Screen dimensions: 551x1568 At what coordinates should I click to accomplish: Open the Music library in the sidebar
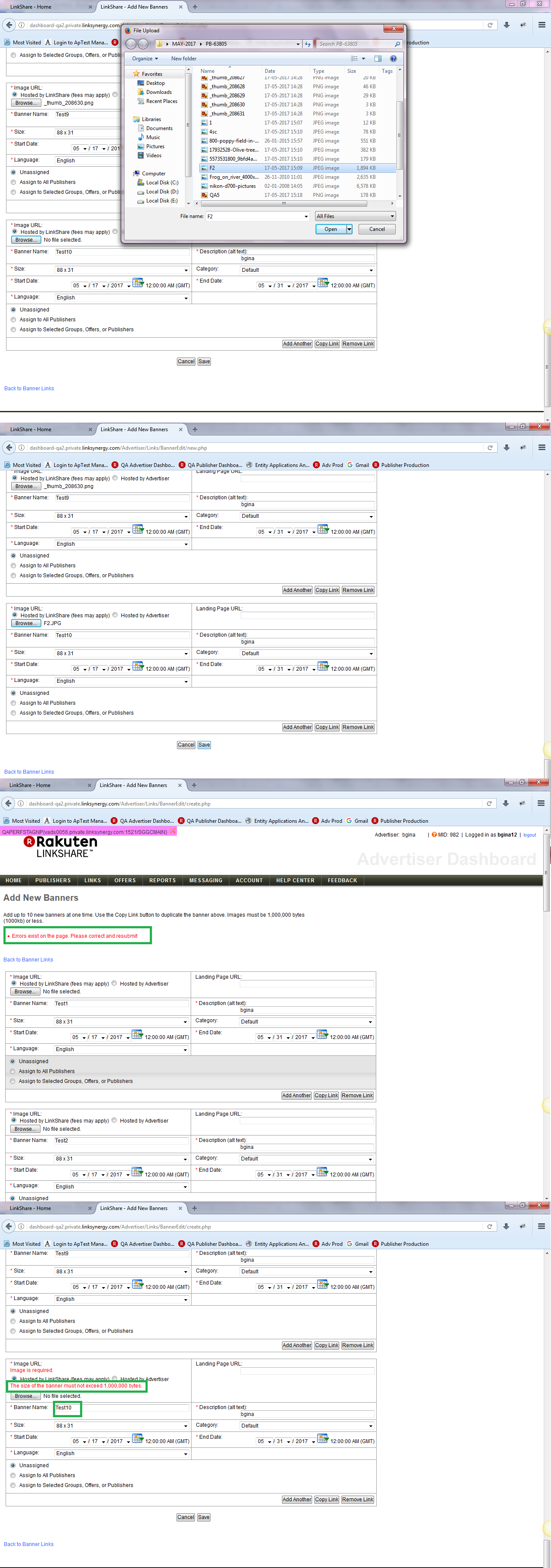[153, 137]
